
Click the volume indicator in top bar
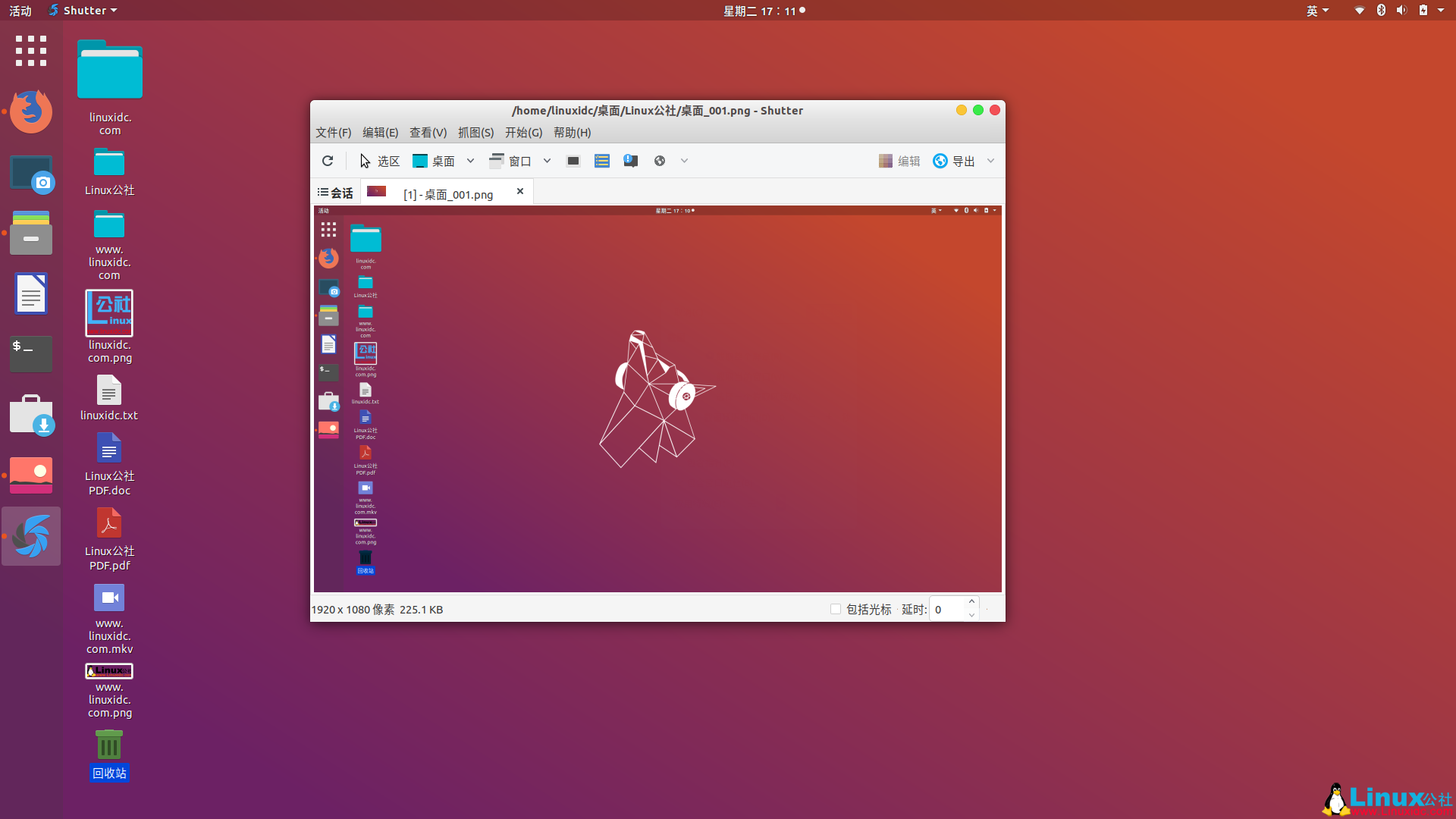click(1401, 11)
